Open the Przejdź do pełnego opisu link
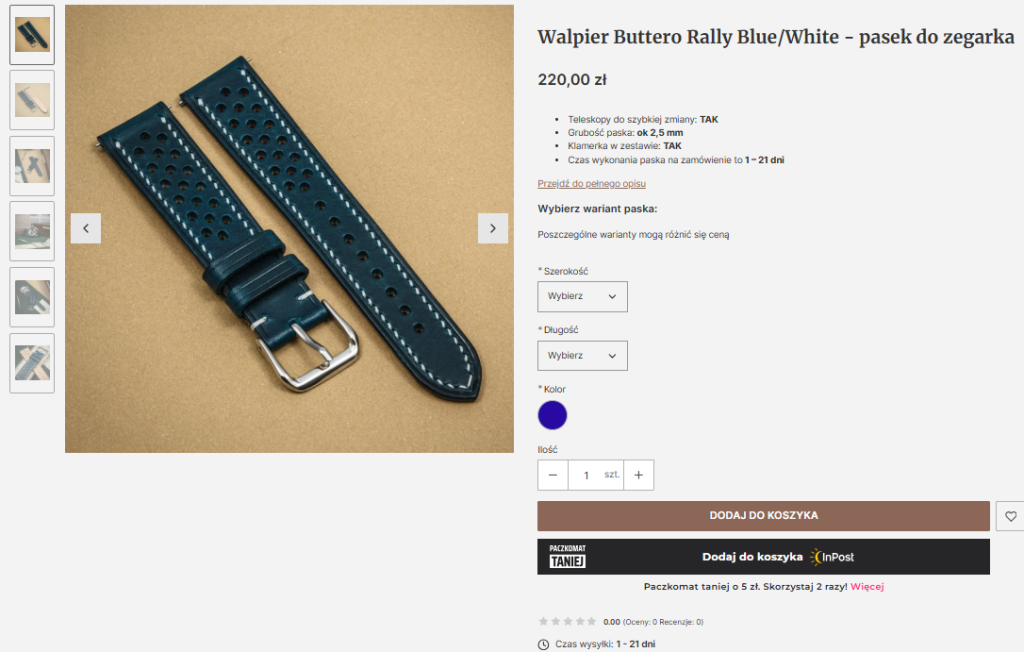Screen dimensions: 1024x652 (592, 184)
